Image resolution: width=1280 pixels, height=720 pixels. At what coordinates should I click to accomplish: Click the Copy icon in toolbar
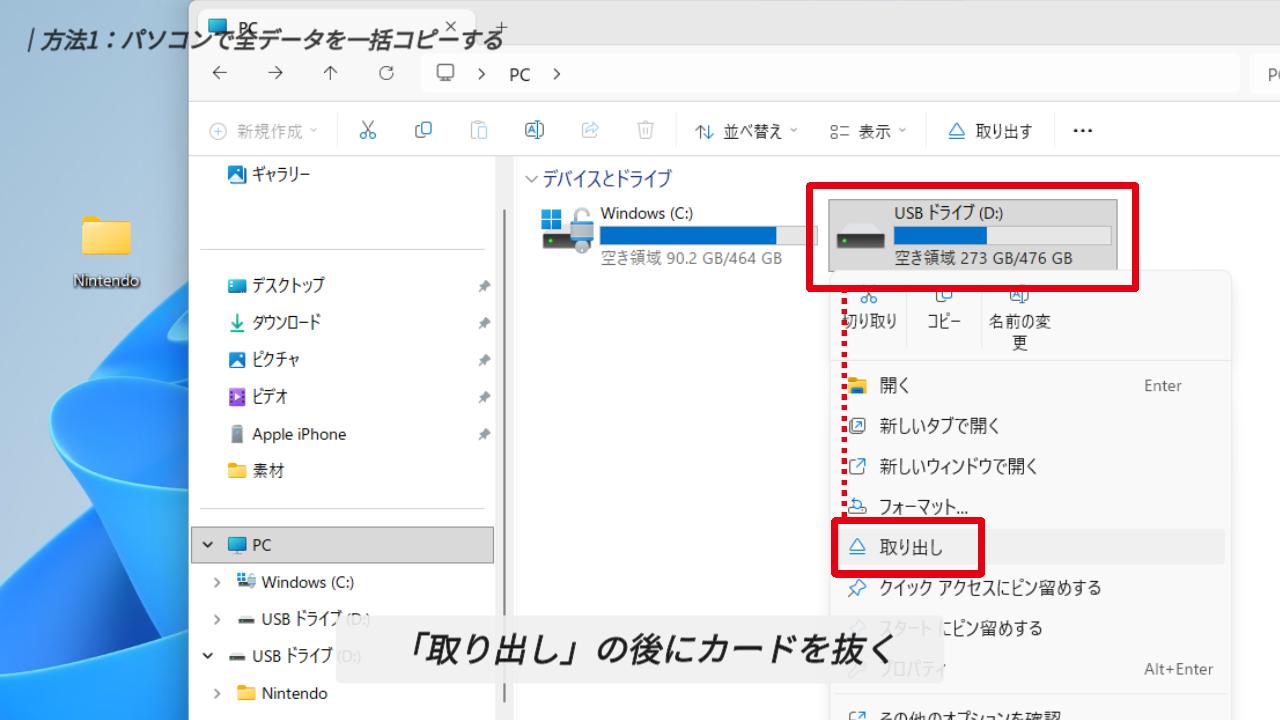pos(423,131)
